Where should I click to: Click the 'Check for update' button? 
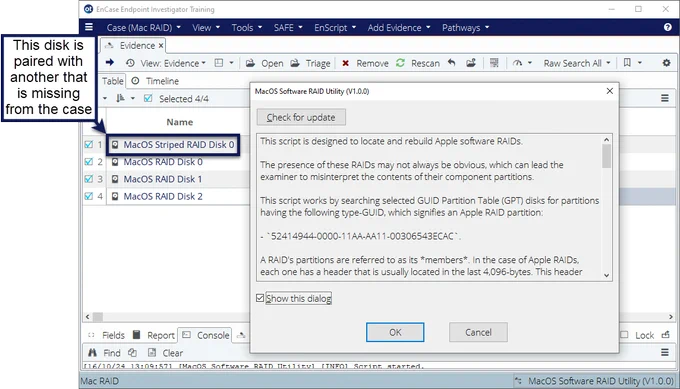point(301,117)
